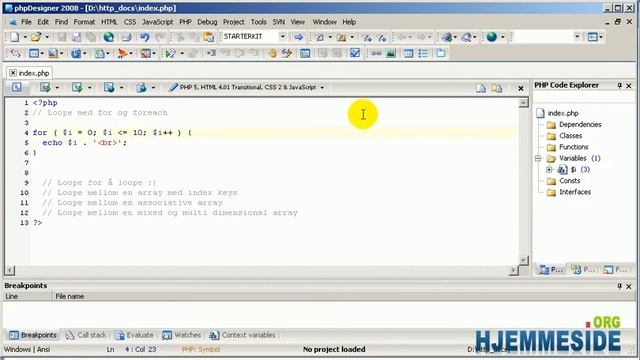Select the Breakpoints bottom tab
640x360 pixels.
tap(33, 335)
